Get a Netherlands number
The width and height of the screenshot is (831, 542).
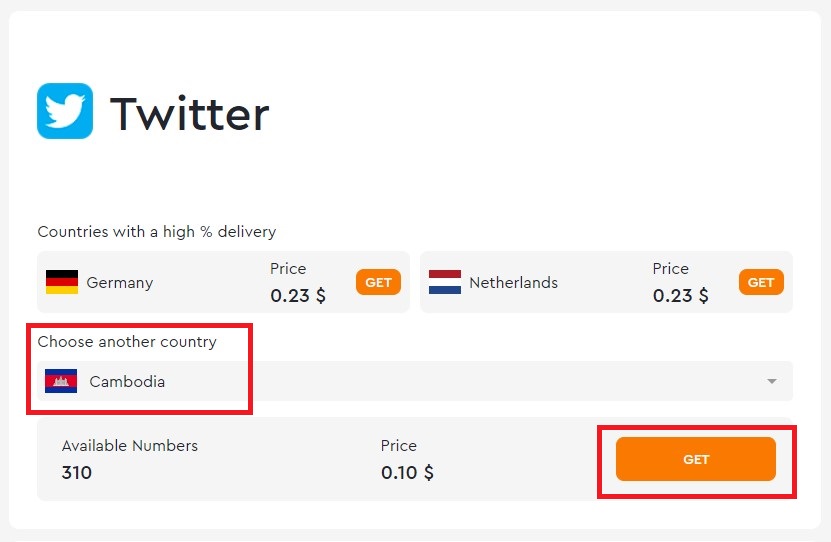(x=761, y=282)
